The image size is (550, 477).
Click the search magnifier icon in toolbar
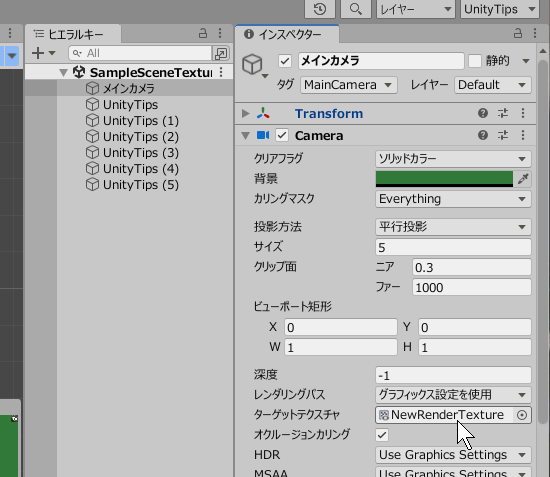coord(356,9)
